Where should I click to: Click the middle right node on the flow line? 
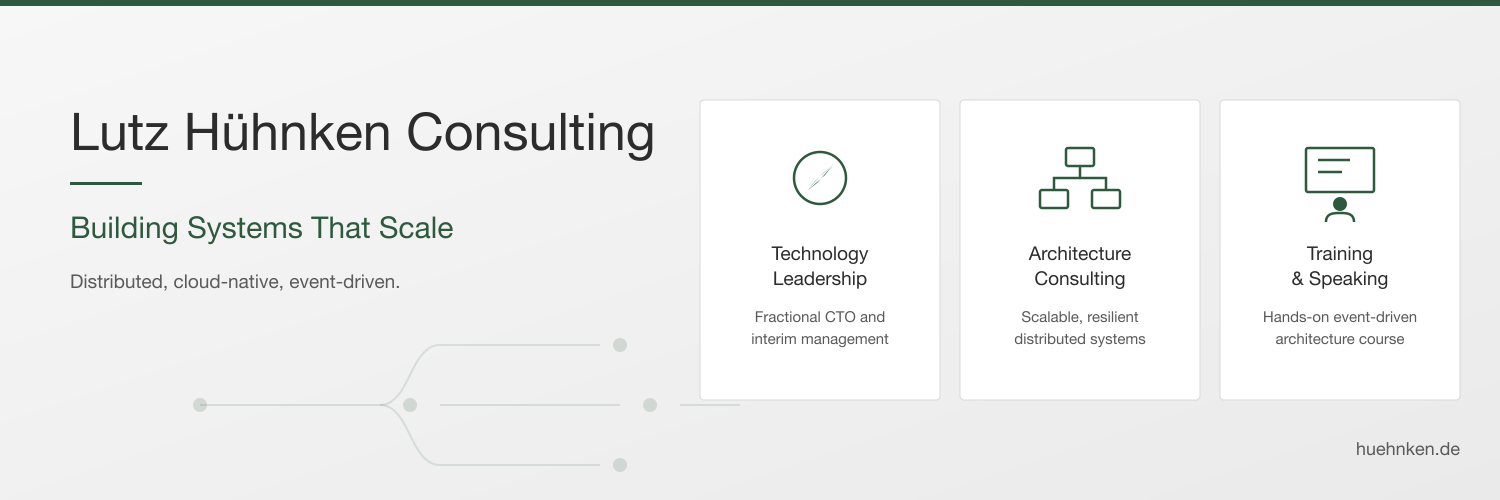(x=650, y=405)
